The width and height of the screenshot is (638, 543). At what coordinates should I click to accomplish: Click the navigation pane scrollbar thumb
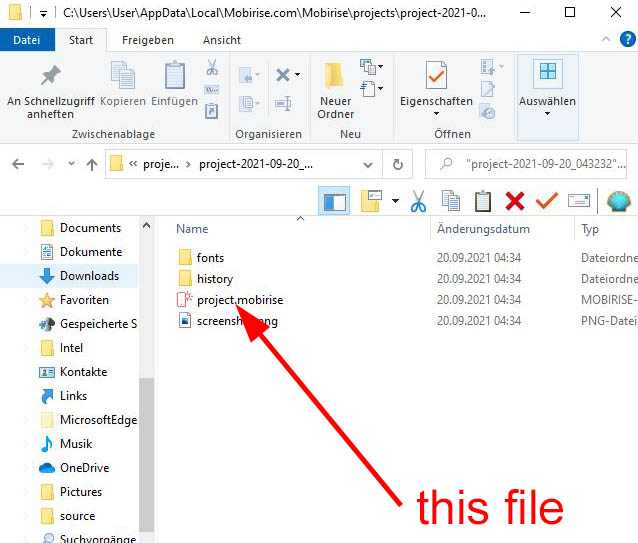pos(146,454)
